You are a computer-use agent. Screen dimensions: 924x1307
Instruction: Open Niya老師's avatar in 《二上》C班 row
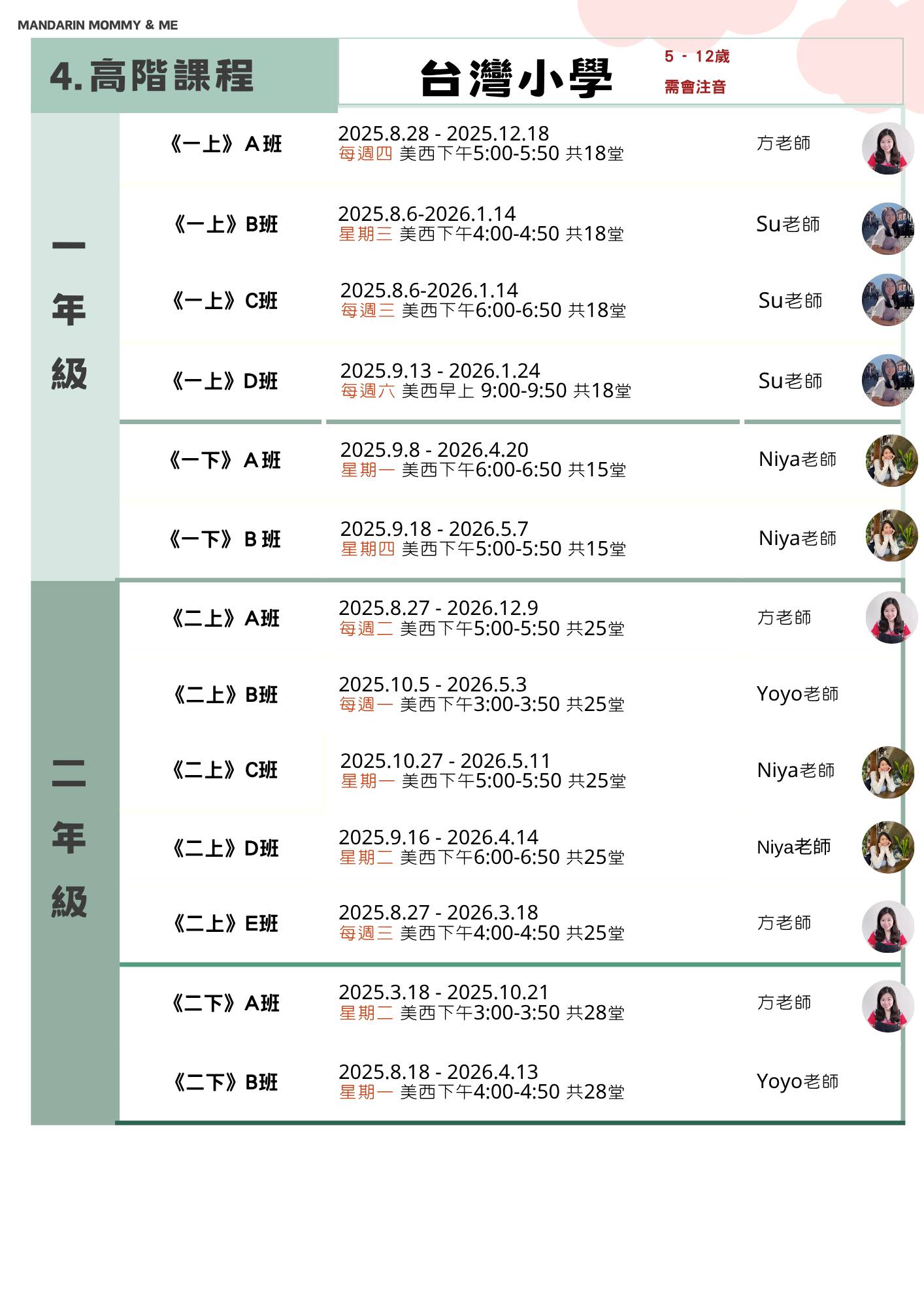(887, 772)
